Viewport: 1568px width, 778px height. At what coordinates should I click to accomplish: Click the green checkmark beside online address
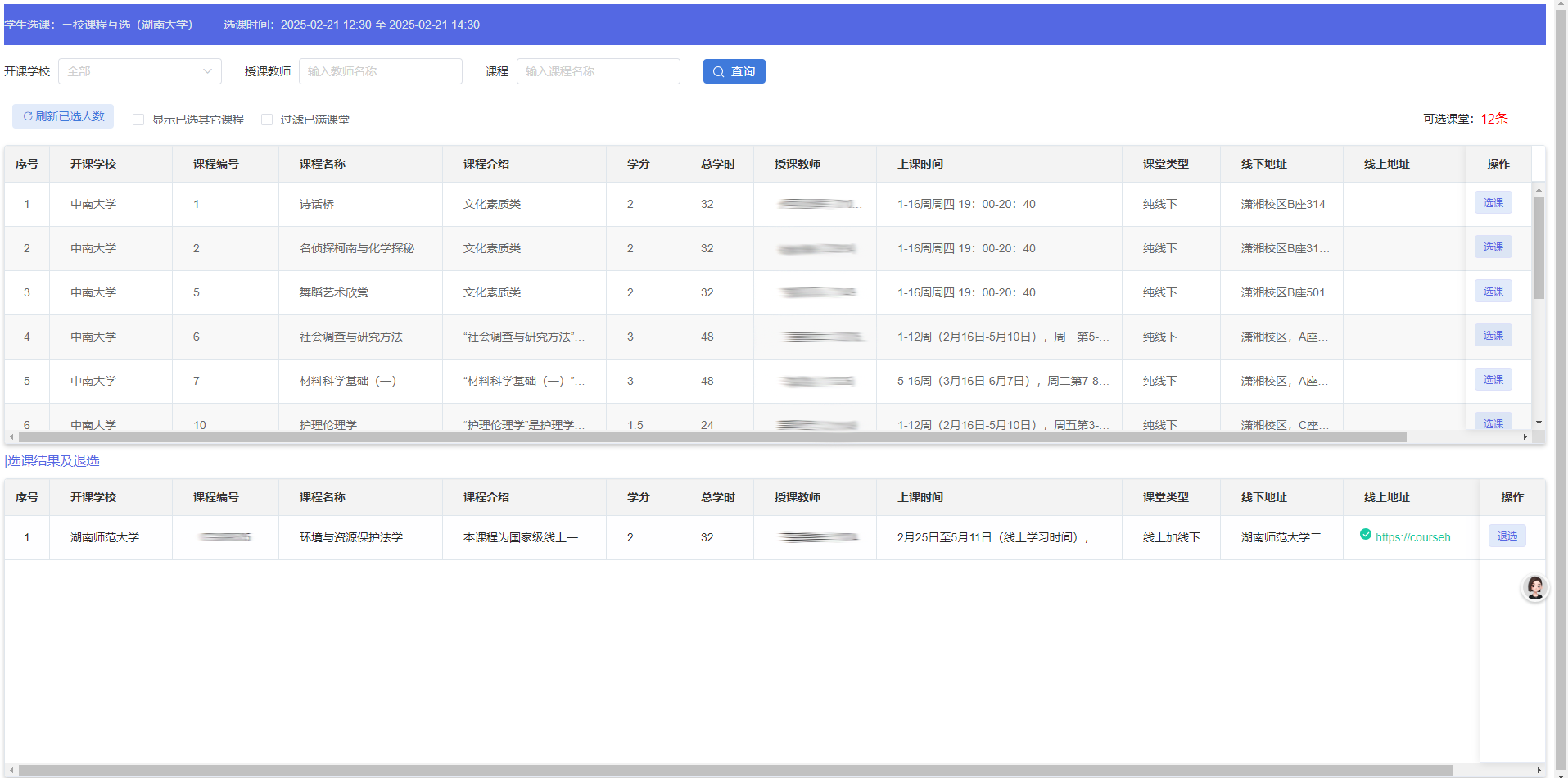point(1365,535)
